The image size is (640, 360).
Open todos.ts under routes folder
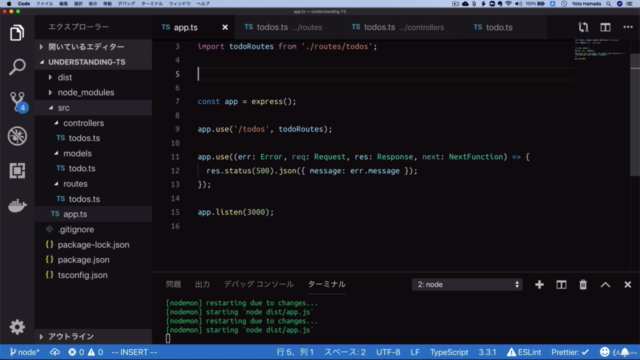[x=93, y=199]
